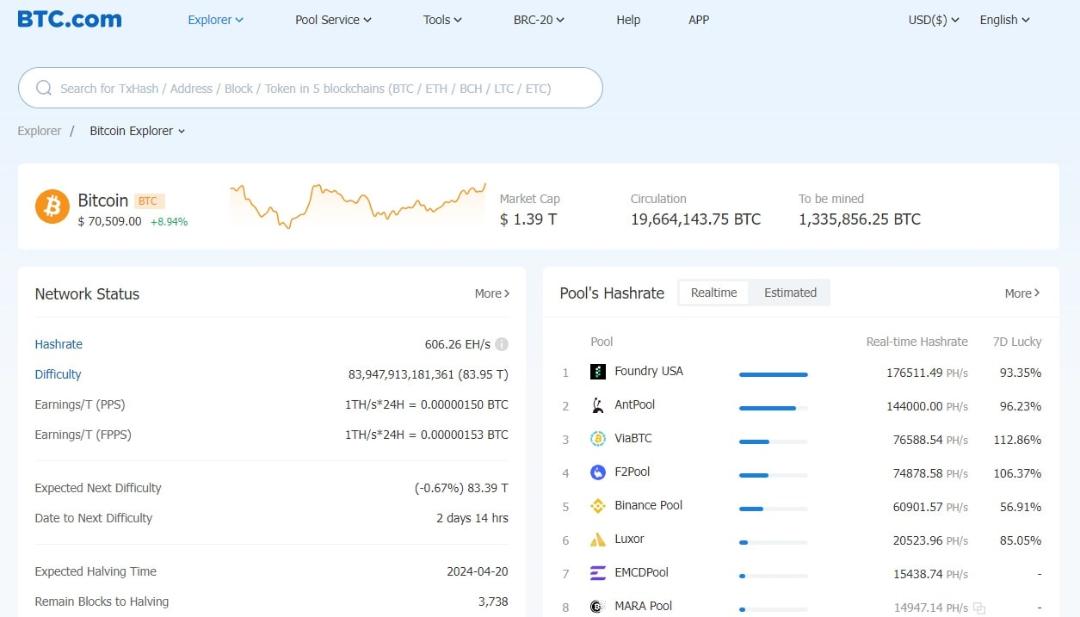Click the 2024-04-20 halving date
Viewport: 1080px width, 617px height.
pyautogui.click(x=477, y=572)
